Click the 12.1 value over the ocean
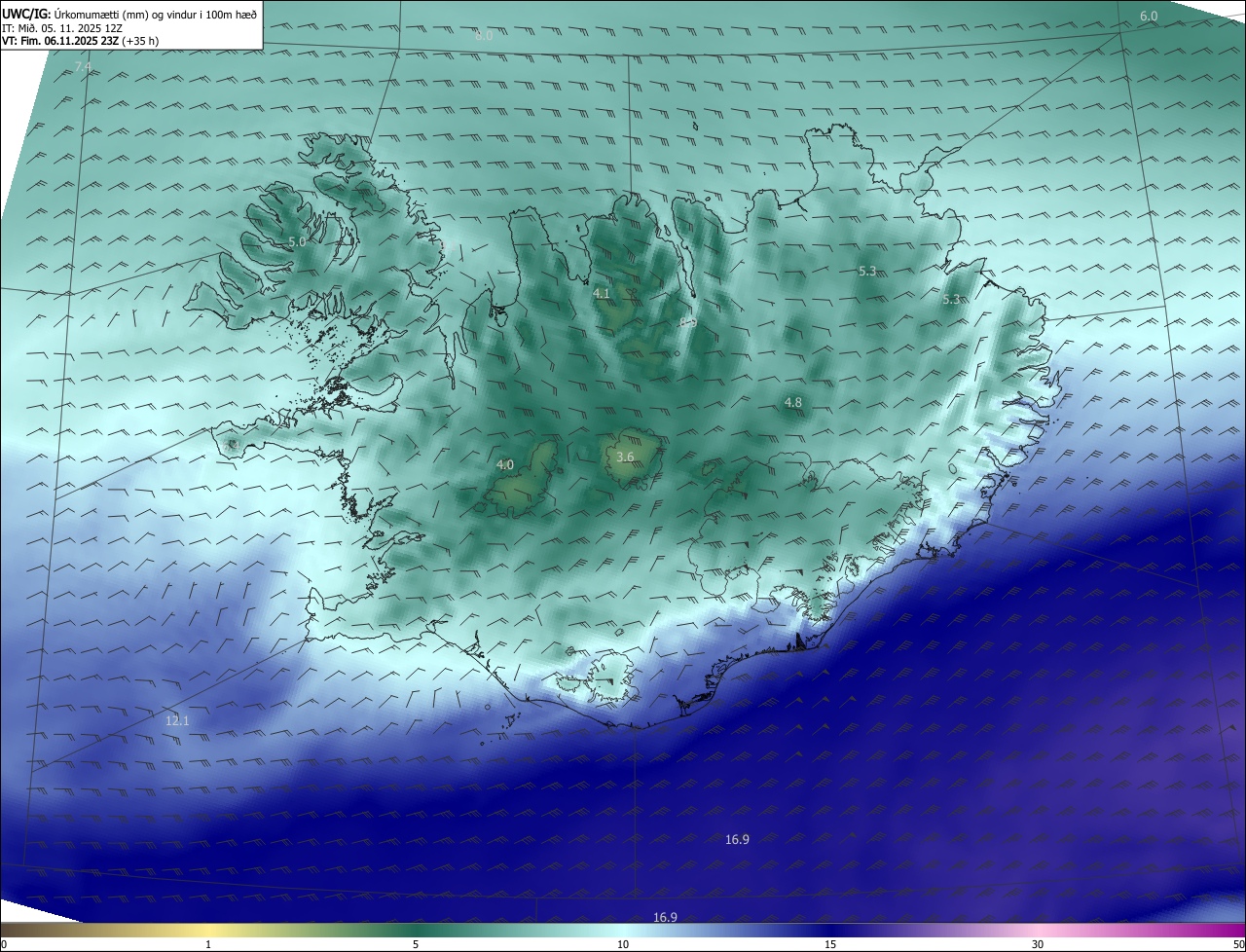1246x952 pixels. (x=177, y=721)
